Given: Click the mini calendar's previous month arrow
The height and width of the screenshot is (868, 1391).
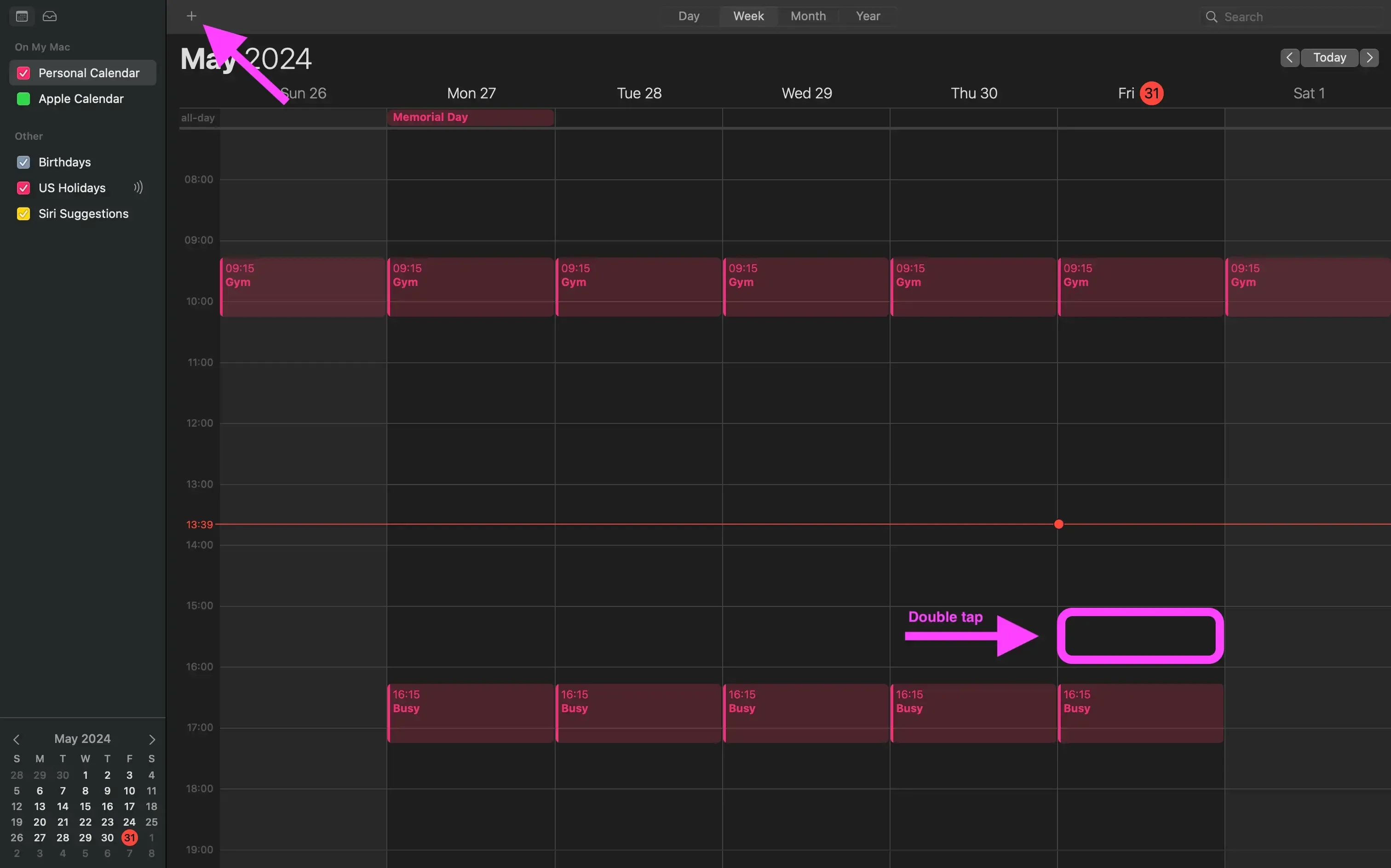Looking at the screenshot, I should click(x=17, y=739).
